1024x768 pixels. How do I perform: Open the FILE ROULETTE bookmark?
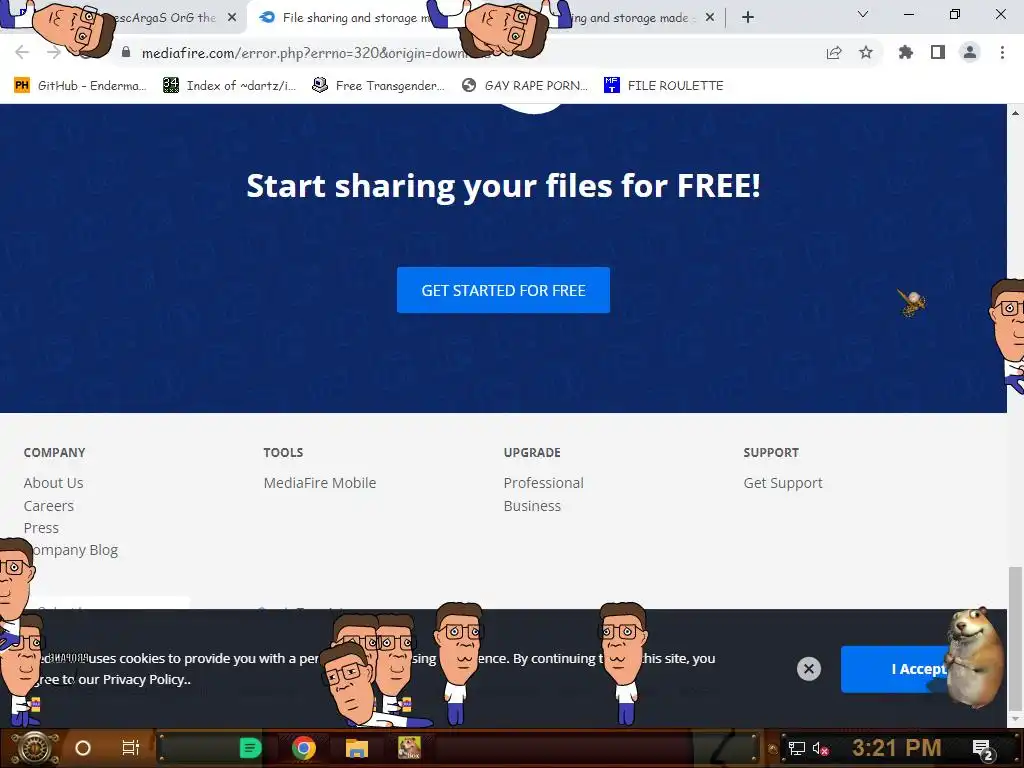pos(664,86)
